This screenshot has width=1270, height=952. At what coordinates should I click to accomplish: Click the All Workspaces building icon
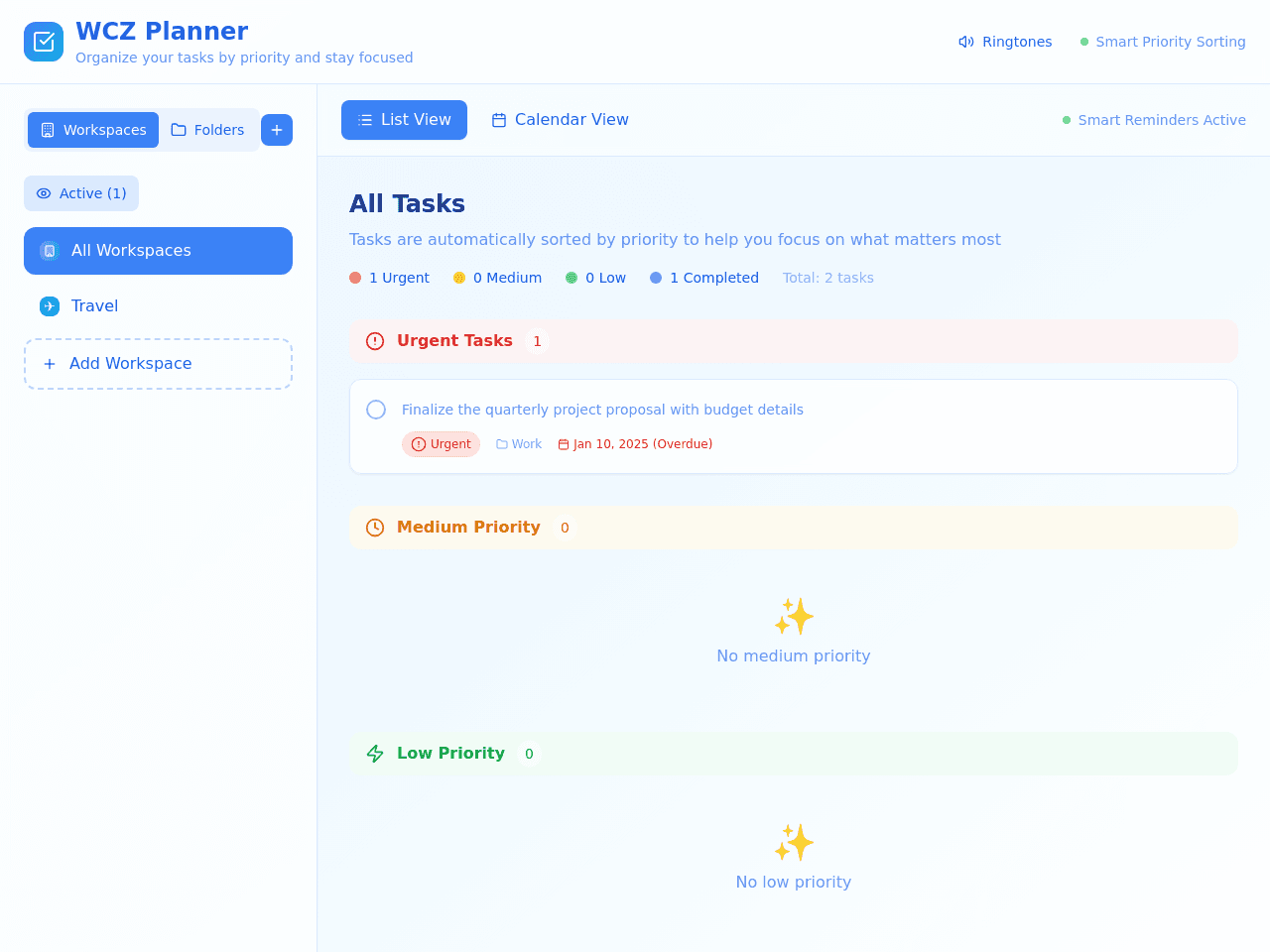pos(50,251)
